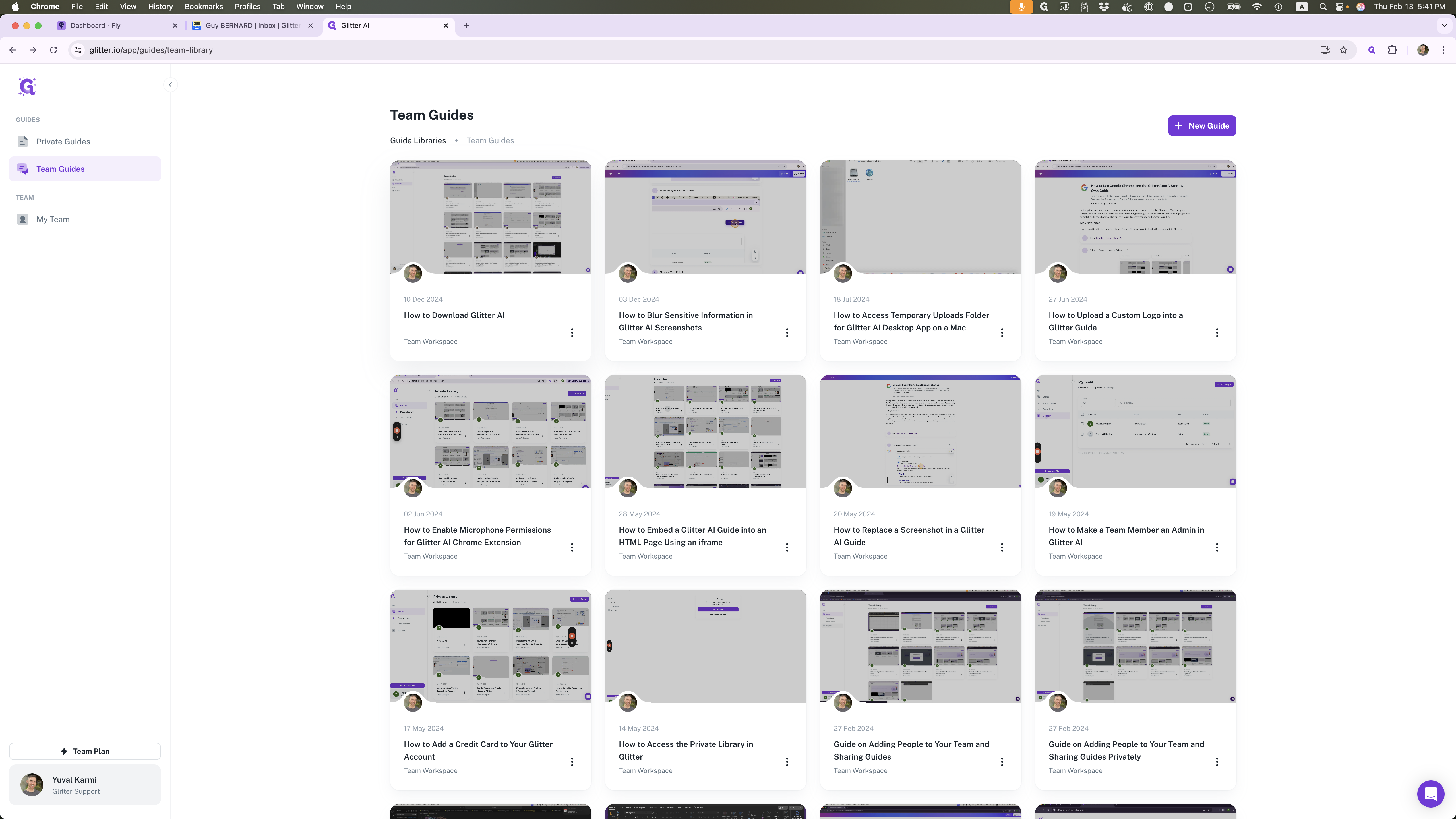The width and height of the screenshot is (1456, 819).
Task: Click the date and time in menu bar
Action: tap(1410, 7)
